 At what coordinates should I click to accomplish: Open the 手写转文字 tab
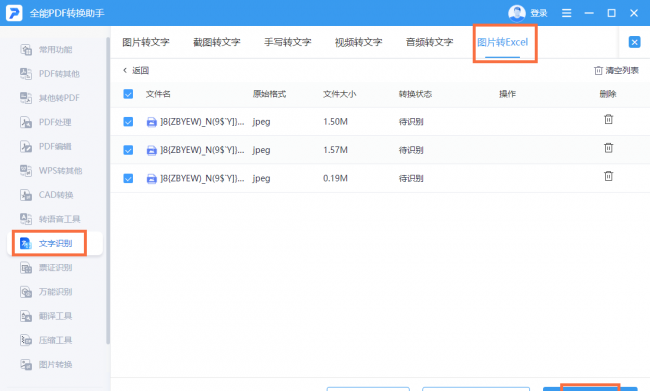[x=288, y=42]
